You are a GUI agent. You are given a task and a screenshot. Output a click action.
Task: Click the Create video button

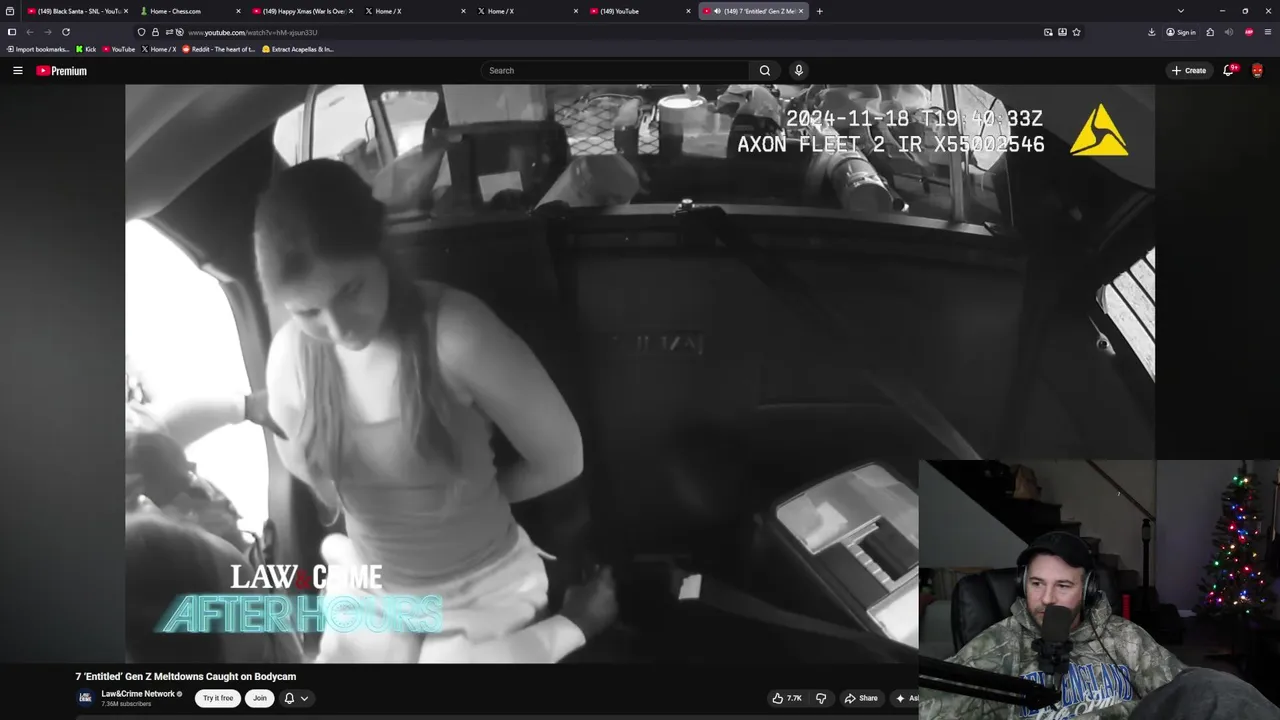[x=1189, y=70]
